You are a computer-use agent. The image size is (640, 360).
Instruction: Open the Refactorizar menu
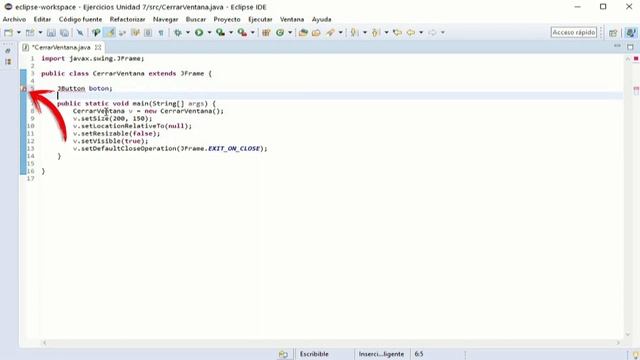pos(127,19)
